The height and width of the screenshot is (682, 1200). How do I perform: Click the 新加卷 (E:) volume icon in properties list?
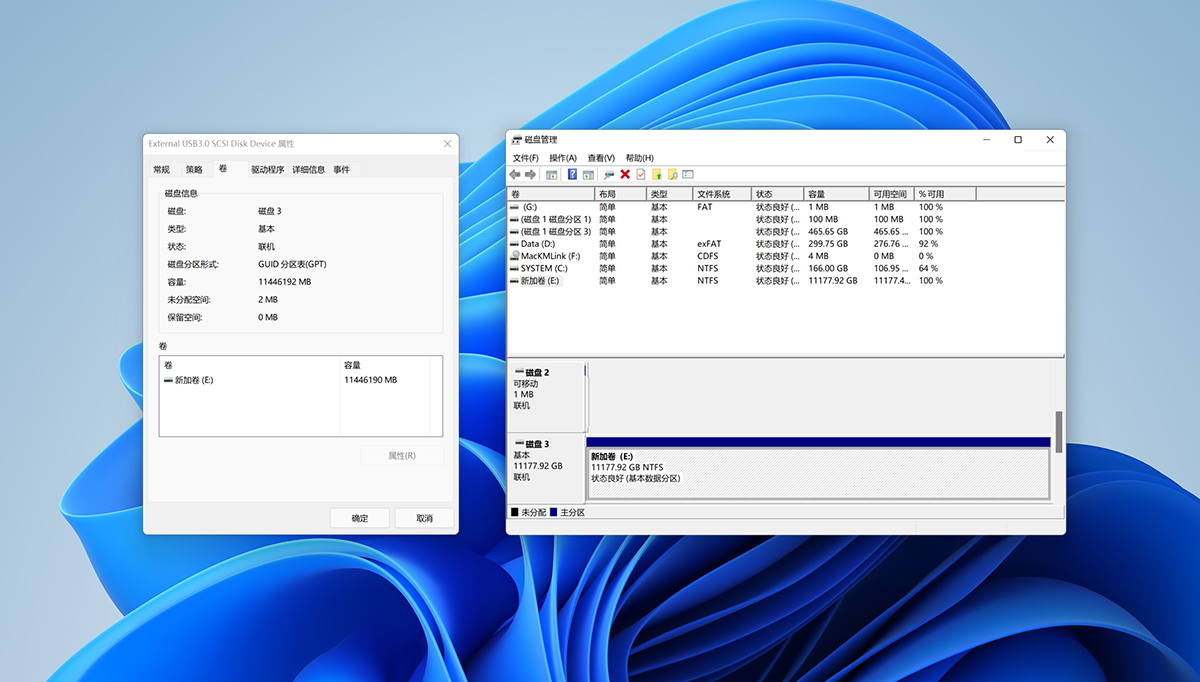[168, 380]
